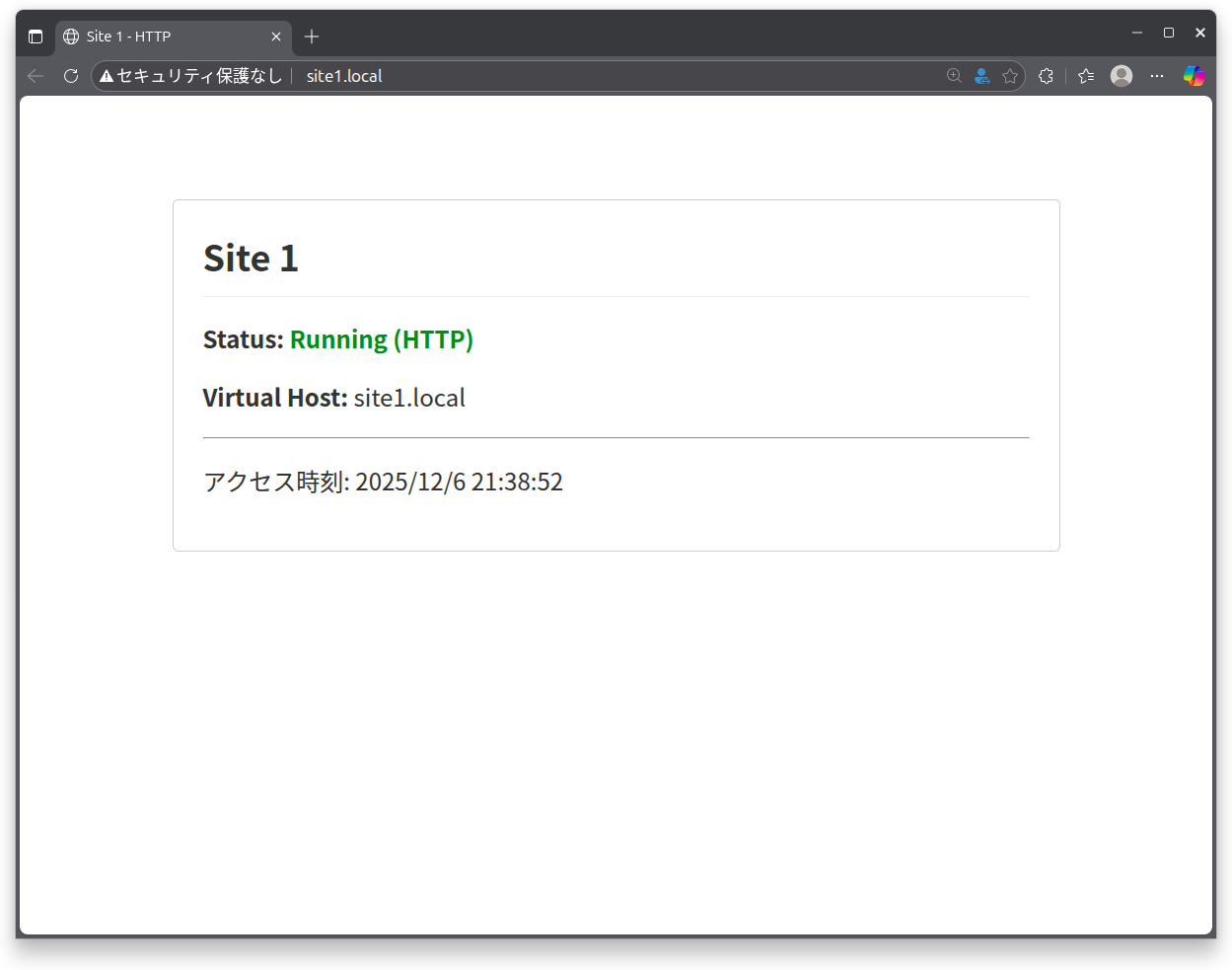Reload the Site 1 page
The image size is (1232, 970).
(x=70, y=76)
